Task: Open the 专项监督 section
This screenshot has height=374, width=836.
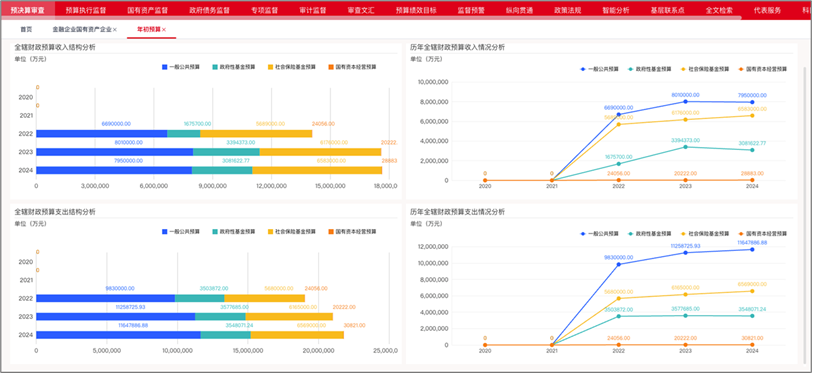Action: (x=264, y=10)
